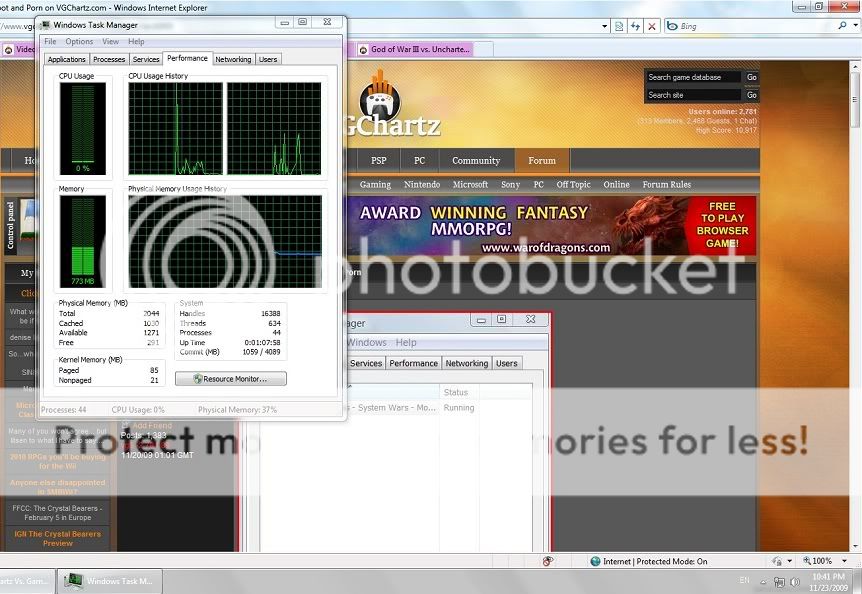The height and width of the screenshot is (594, 862).
Task: Switch to the Networking tab
Action: [x=233, y=59]
